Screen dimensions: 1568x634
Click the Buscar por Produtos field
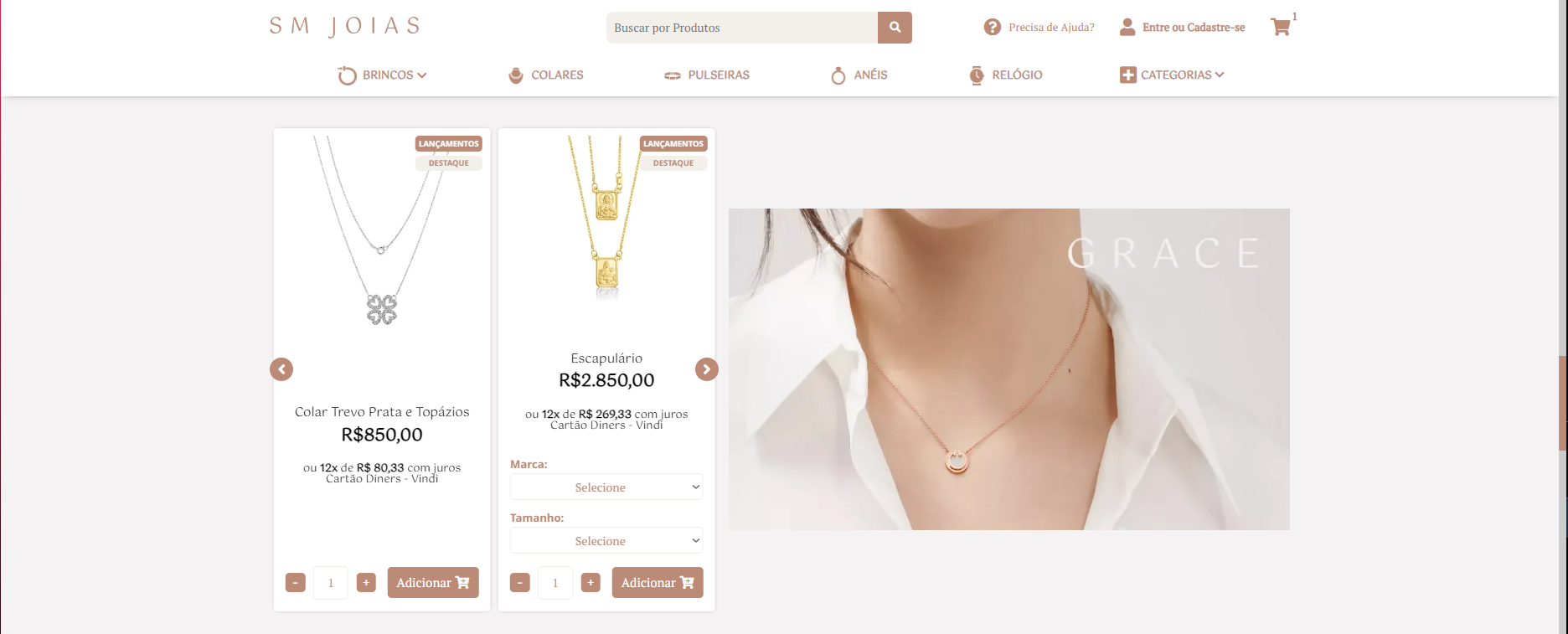point(742,28)
